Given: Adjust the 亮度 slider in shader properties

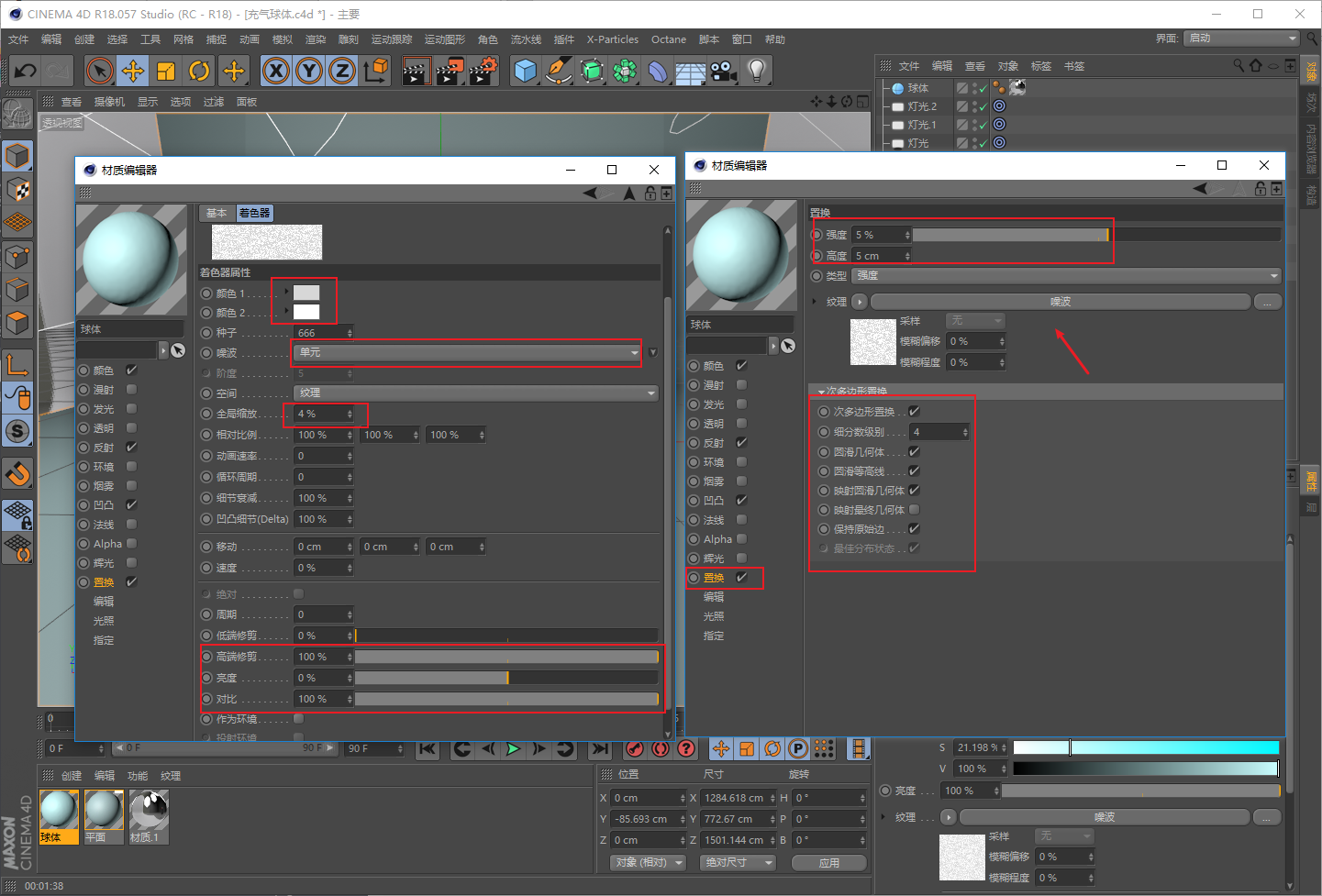Looking at the screenshot, I should tap(506, 678).
